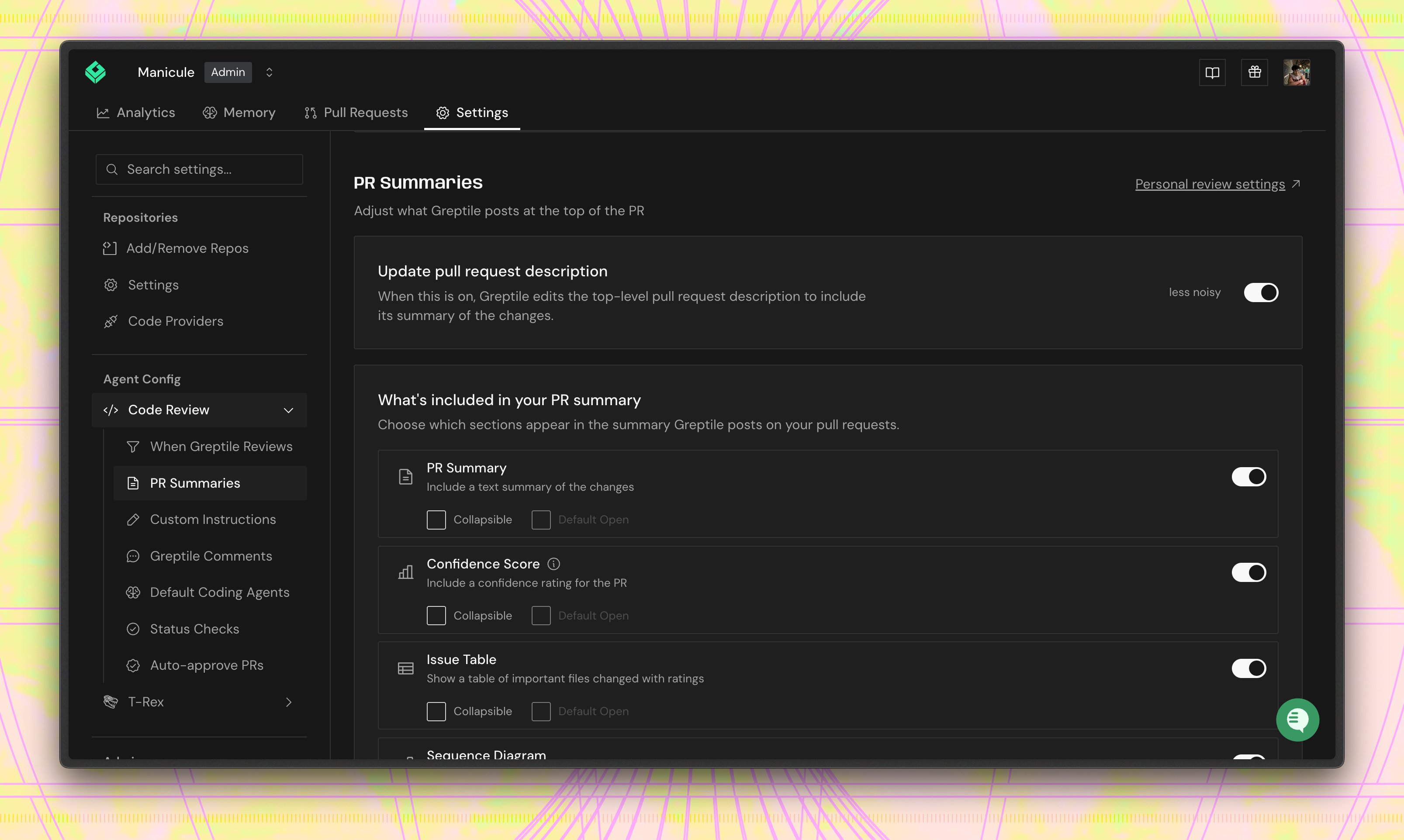Turn off the PR Summary toggle
Viewport: 1404px width, 840px height.
pyautogui.click(x=1249, y=477)
